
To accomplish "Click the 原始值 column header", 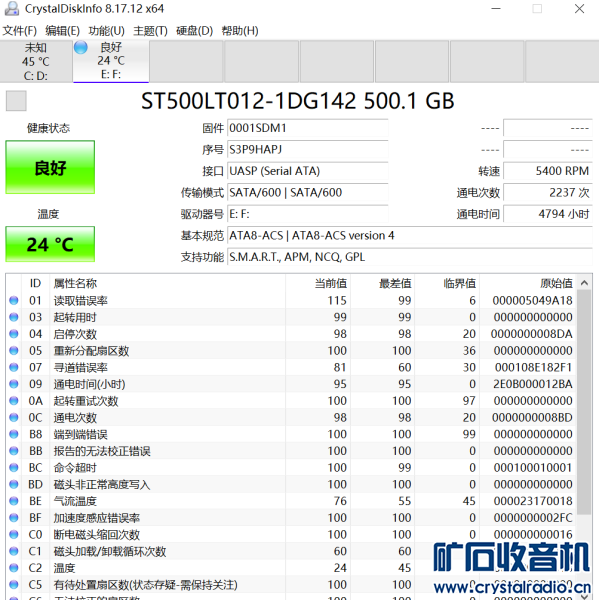I will (x=557, y=284).
